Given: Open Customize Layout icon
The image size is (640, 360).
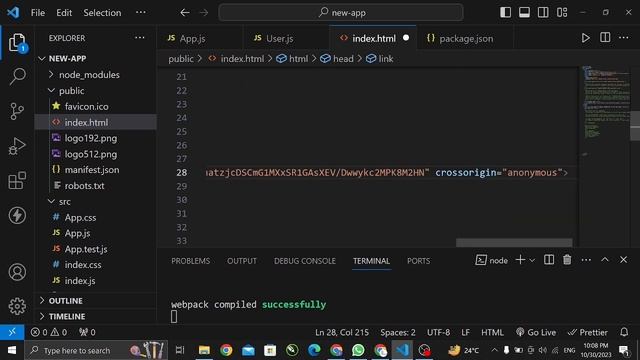Looking at the screenshot, I should 562,12.
